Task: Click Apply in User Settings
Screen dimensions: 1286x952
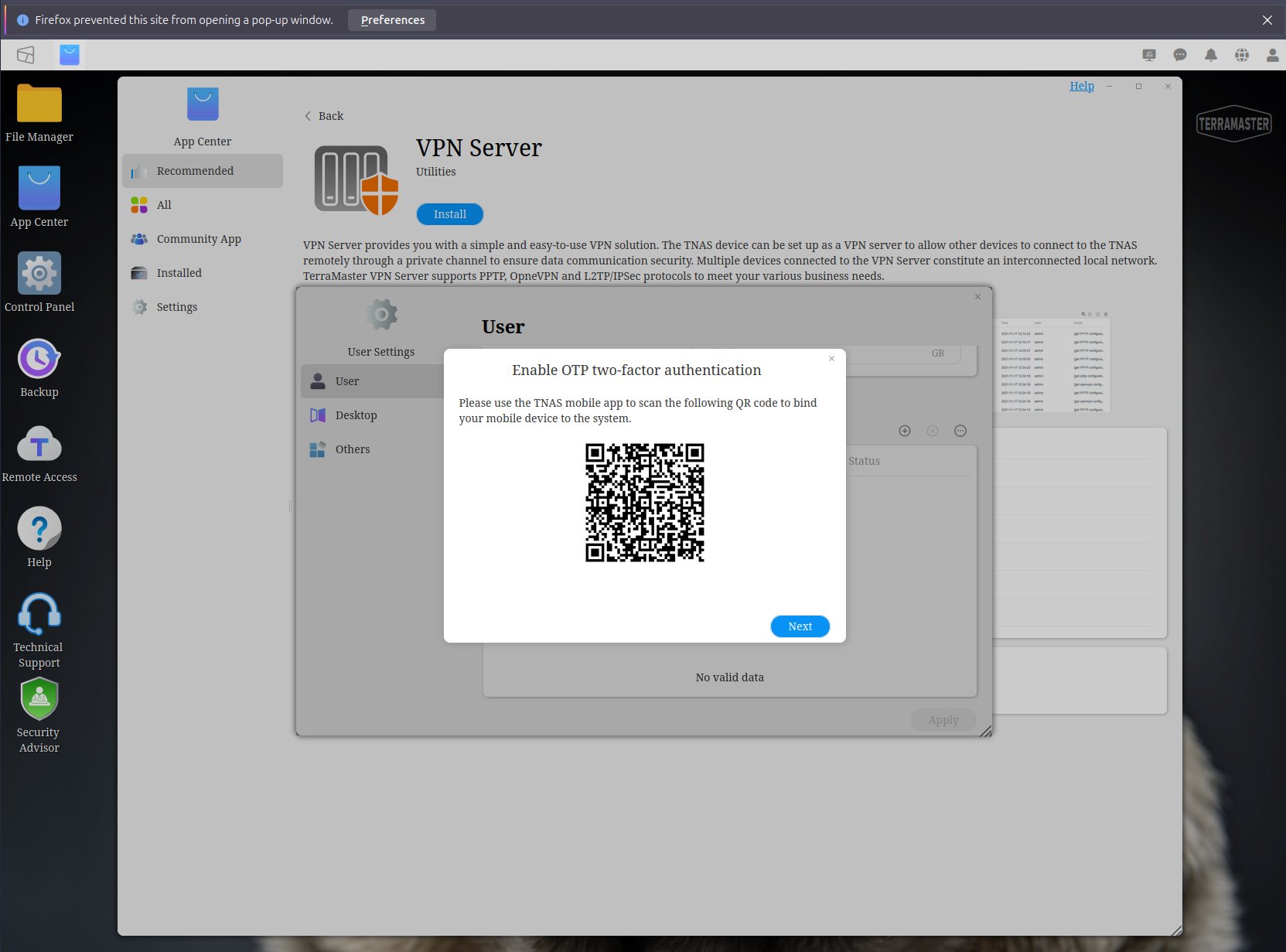Action: (x=943, y=720)
